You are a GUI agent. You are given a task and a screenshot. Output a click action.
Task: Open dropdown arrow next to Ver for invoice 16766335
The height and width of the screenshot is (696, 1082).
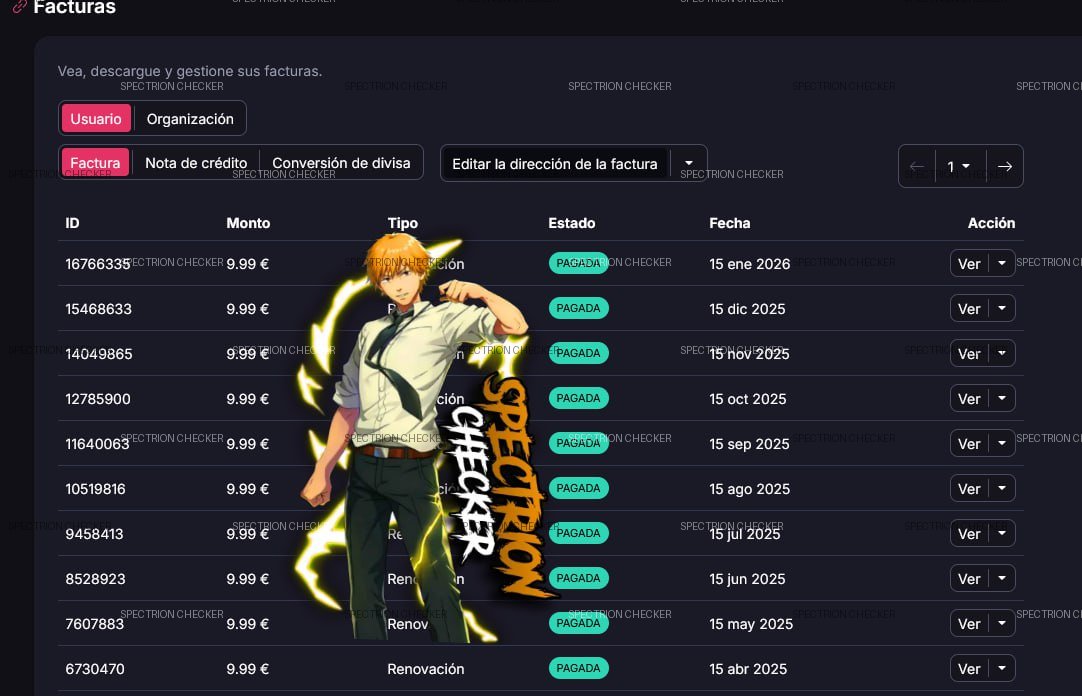point(1002,264)
